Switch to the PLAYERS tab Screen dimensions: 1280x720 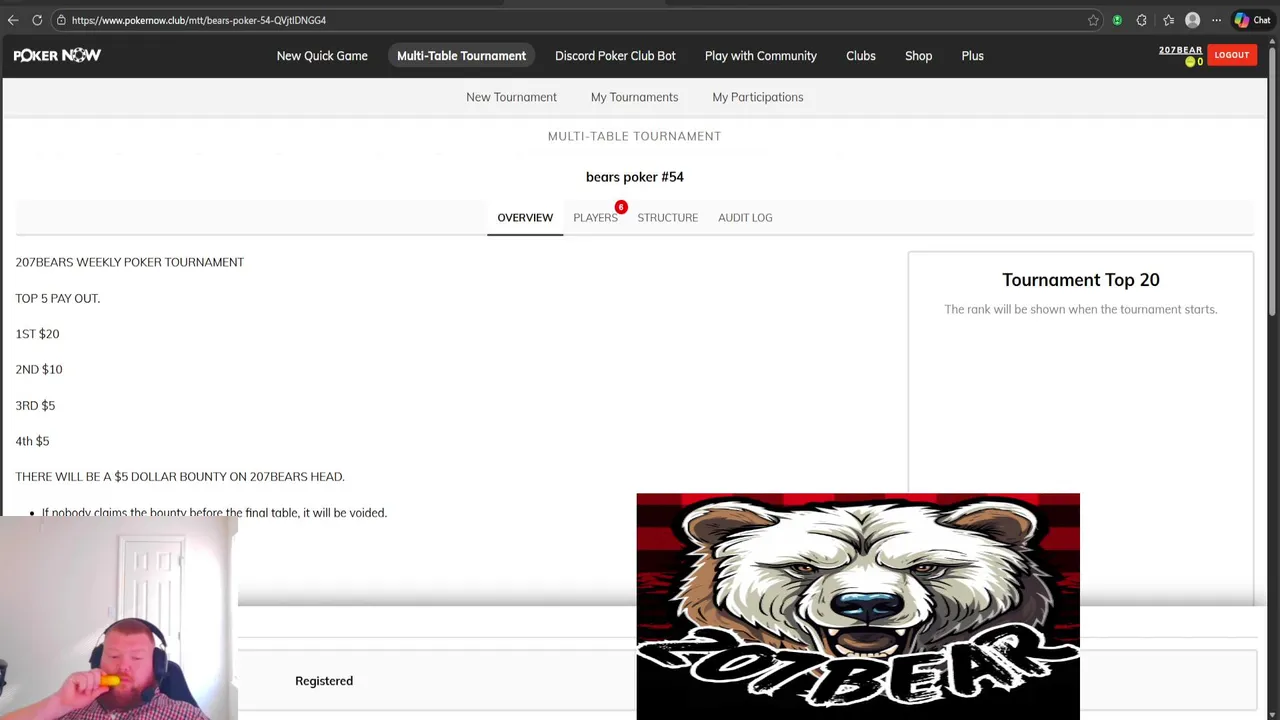pyautogui.click(x=595, y=217)
